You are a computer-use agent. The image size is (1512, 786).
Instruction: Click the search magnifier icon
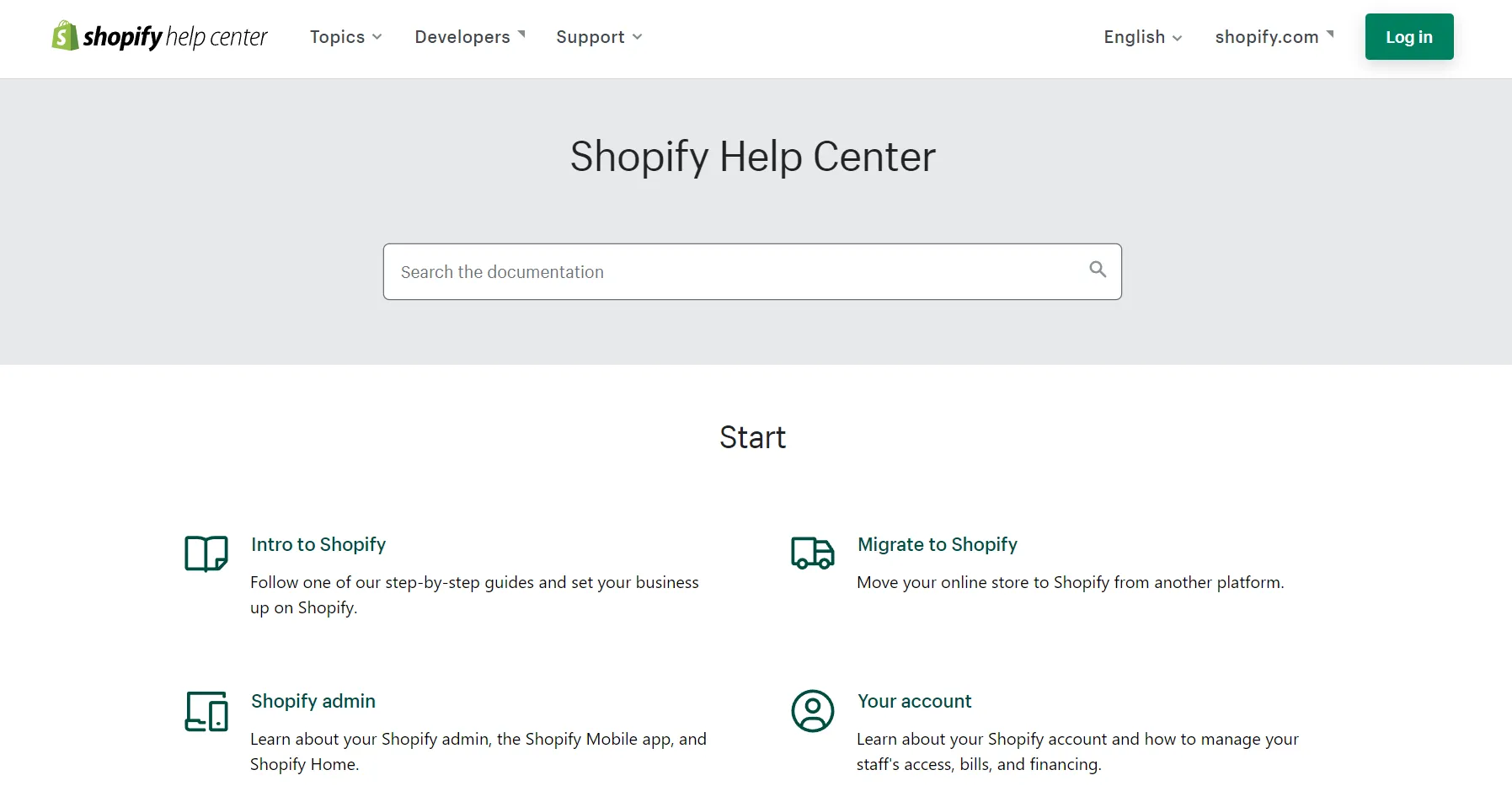pyautogui.click(x=1098, y=270)
